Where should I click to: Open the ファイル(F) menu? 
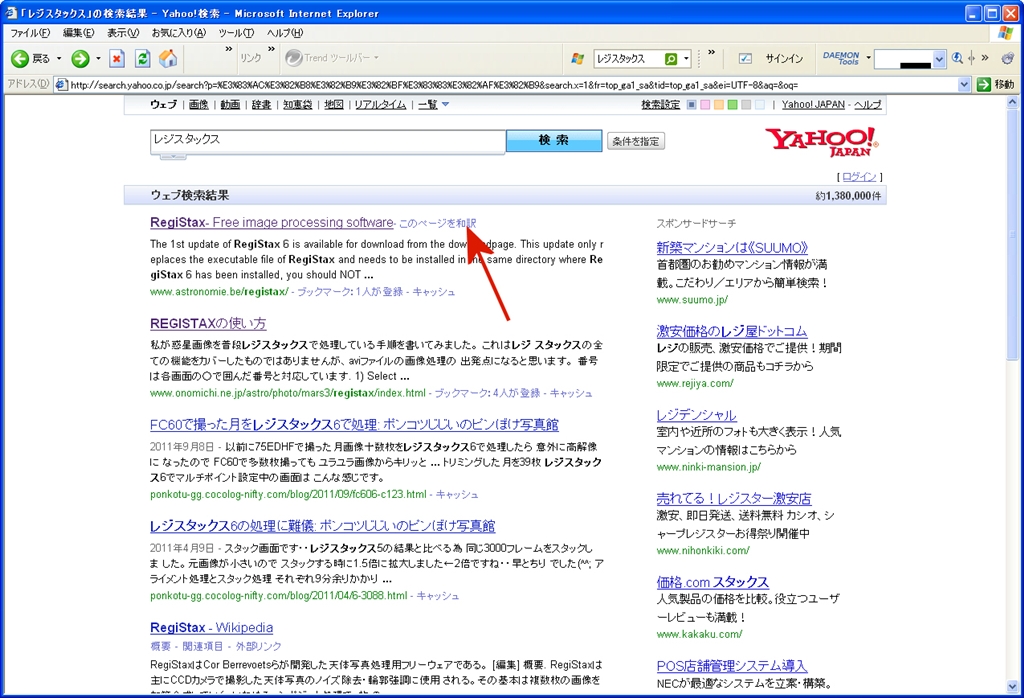point(30,33)
